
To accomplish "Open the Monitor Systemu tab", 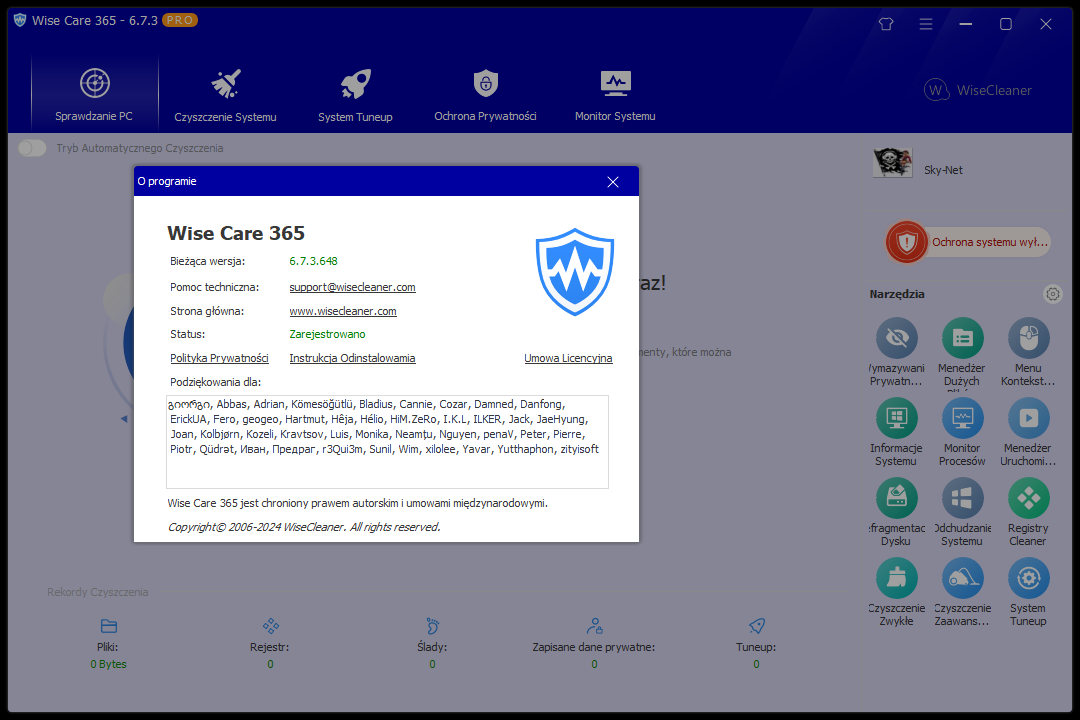I will click(x=615, y=95).
